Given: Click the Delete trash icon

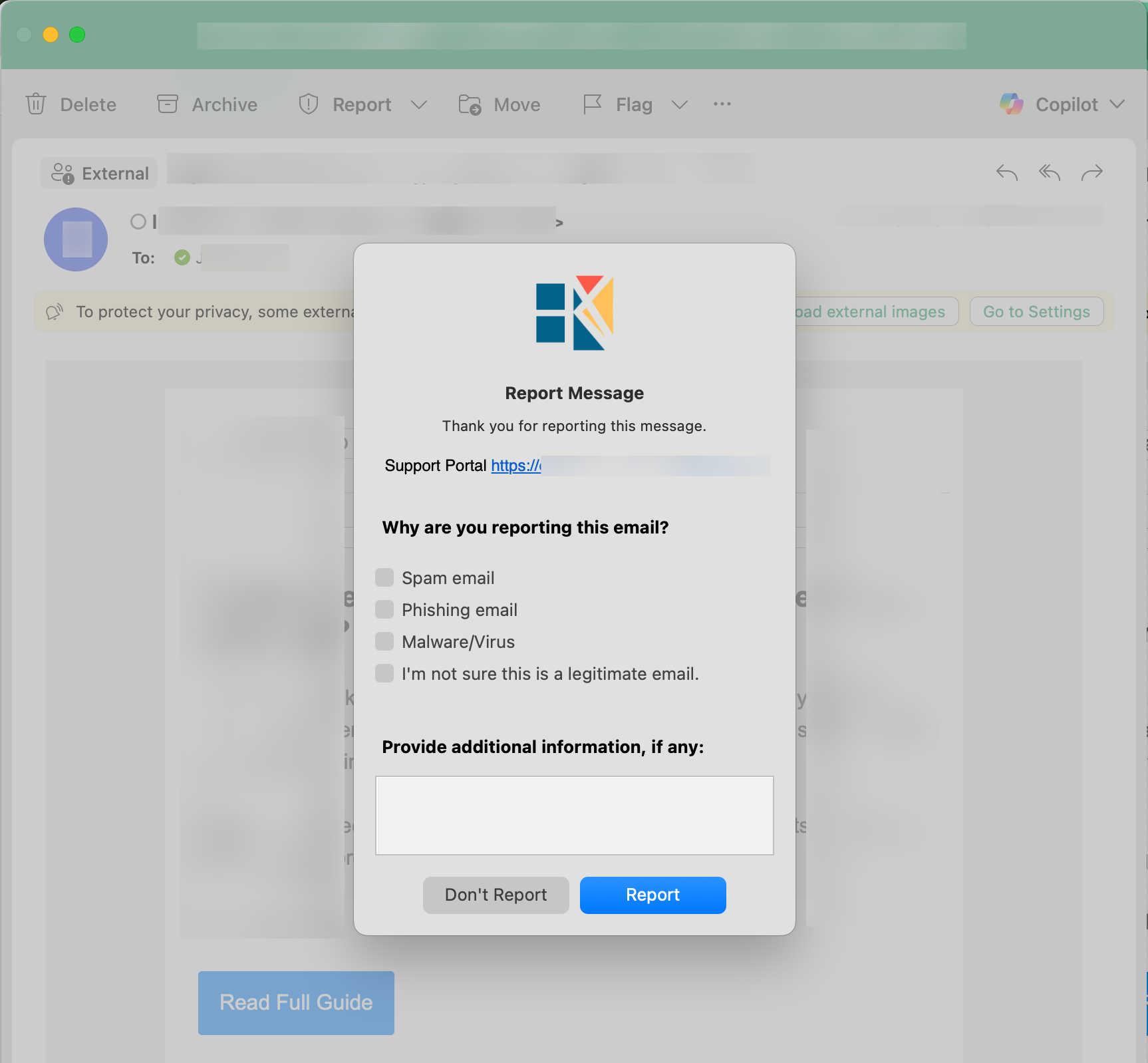Looking at the screenshot, I should (x=36, y=104).
